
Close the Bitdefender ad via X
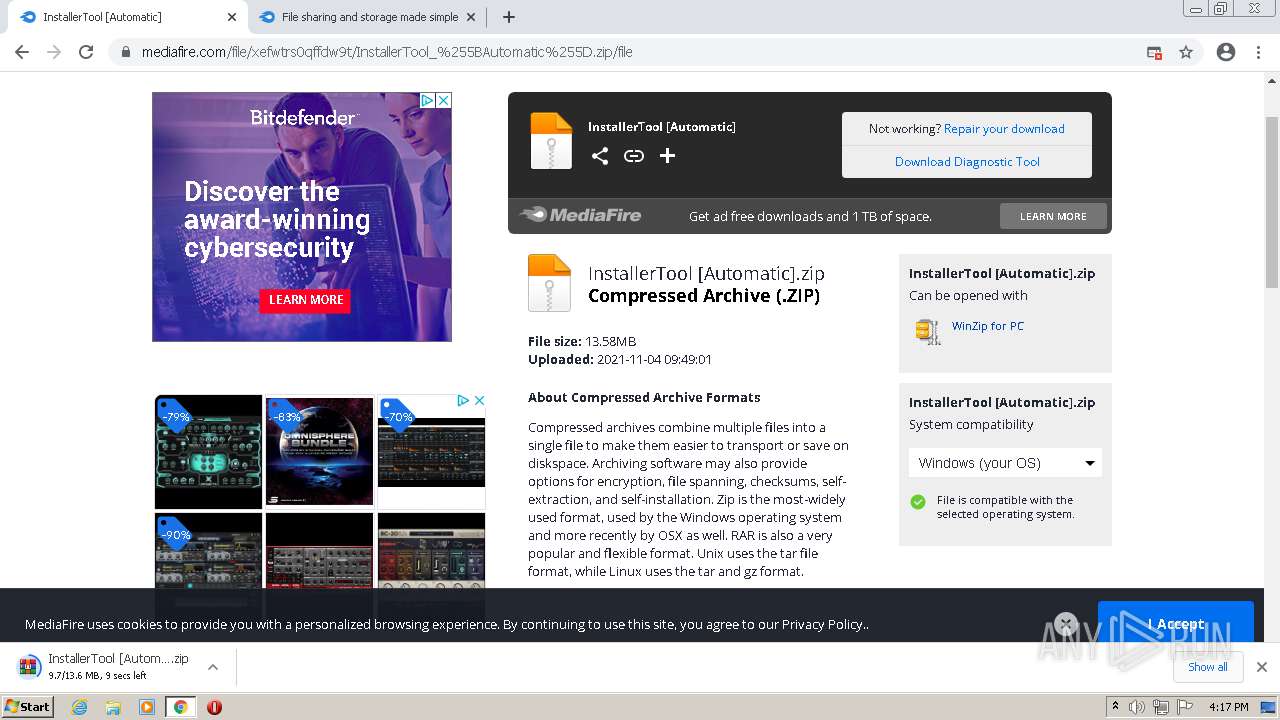[444, 100]
